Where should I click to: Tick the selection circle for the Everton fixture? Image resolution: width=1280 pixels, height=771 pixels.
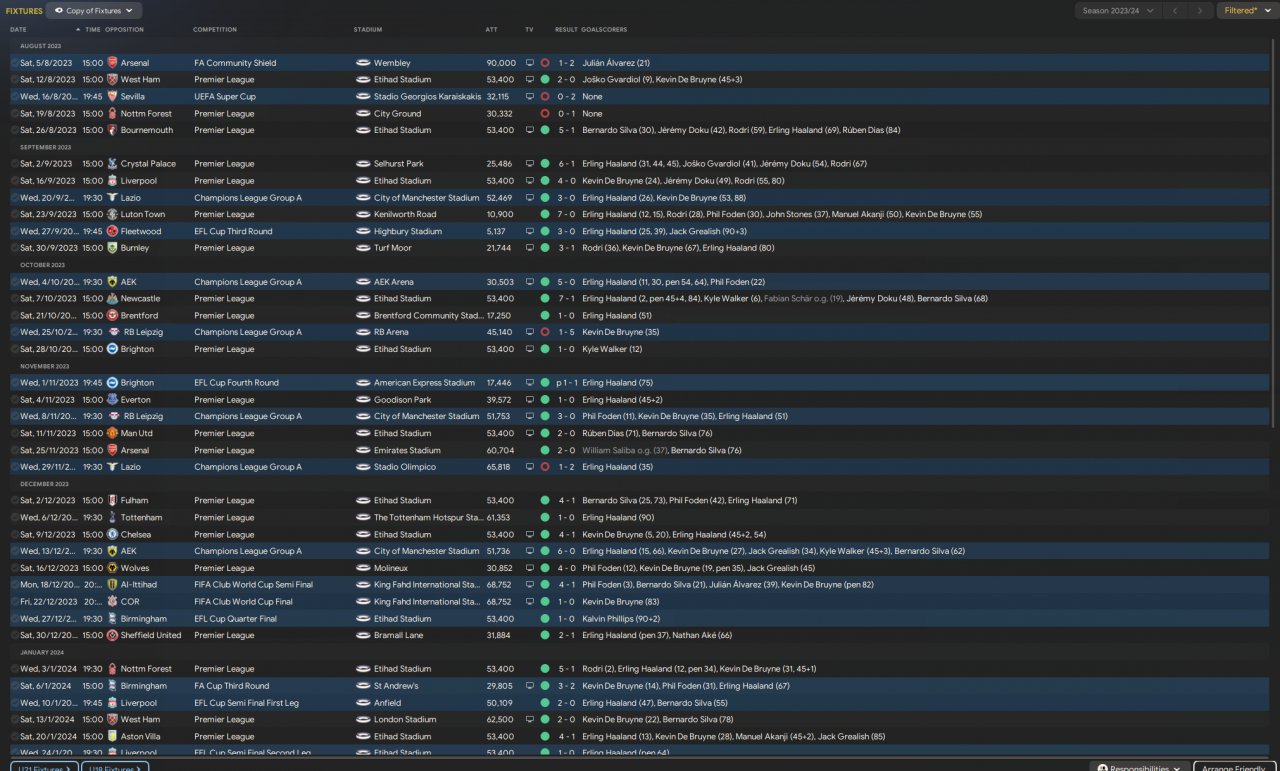(x=14, y=399)
